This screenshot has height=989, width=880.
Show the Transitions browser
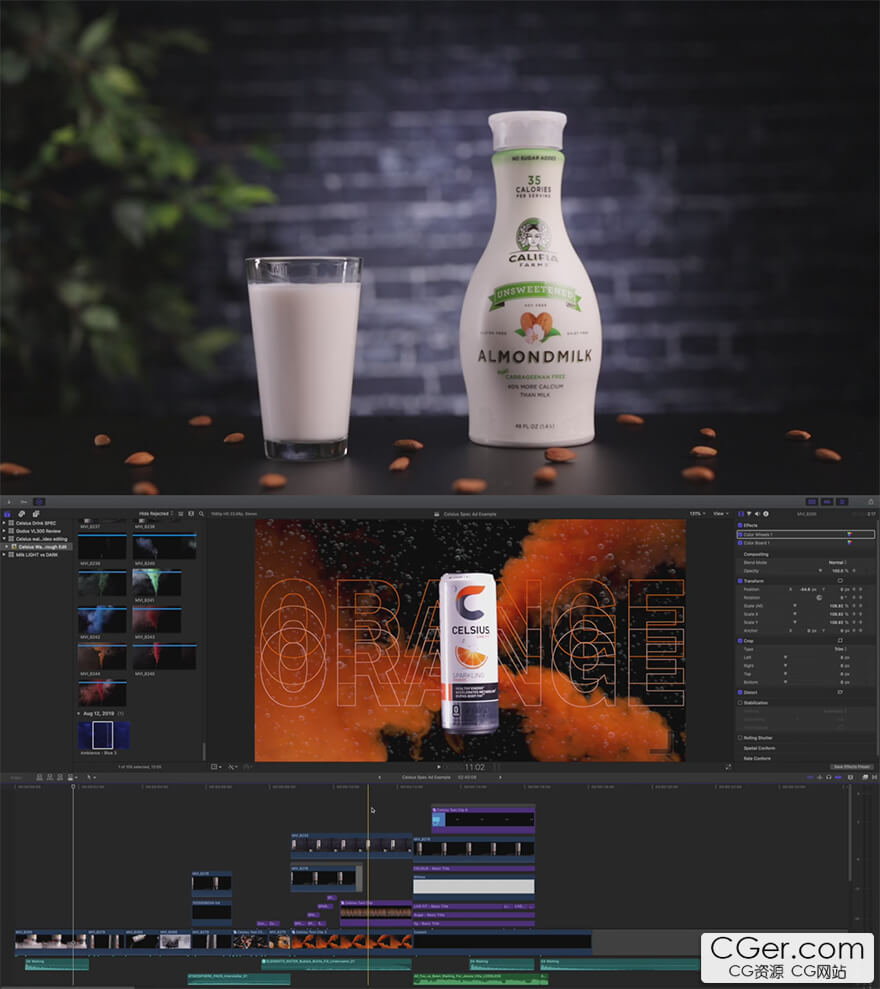[x=874, y=778]
